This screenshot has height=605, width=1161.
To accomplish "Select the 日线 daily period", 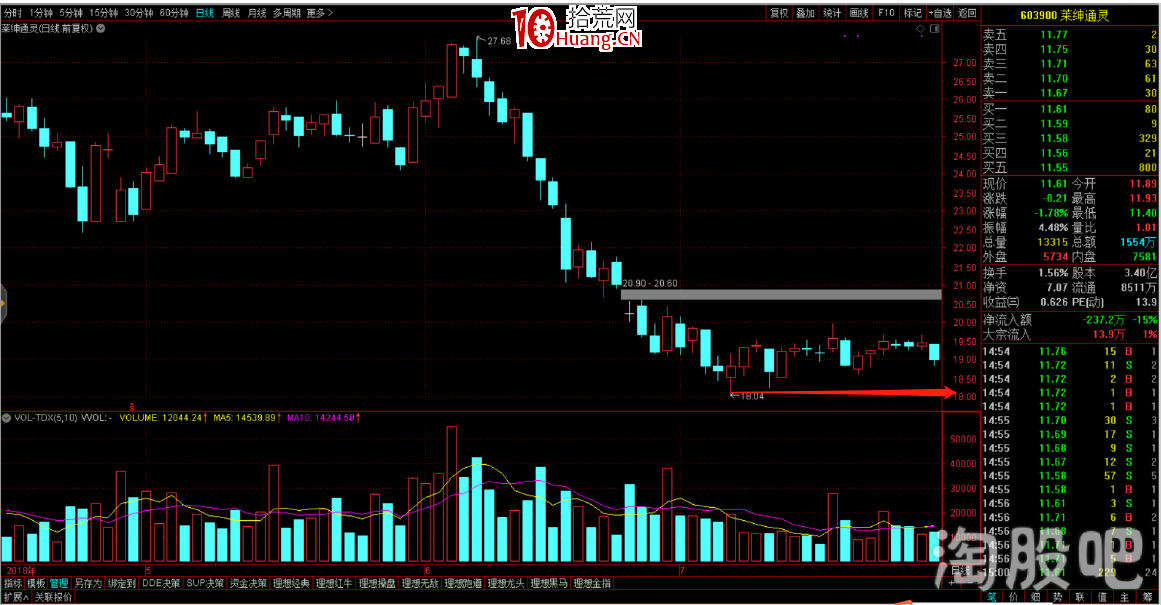I will [x=205, y=13].
